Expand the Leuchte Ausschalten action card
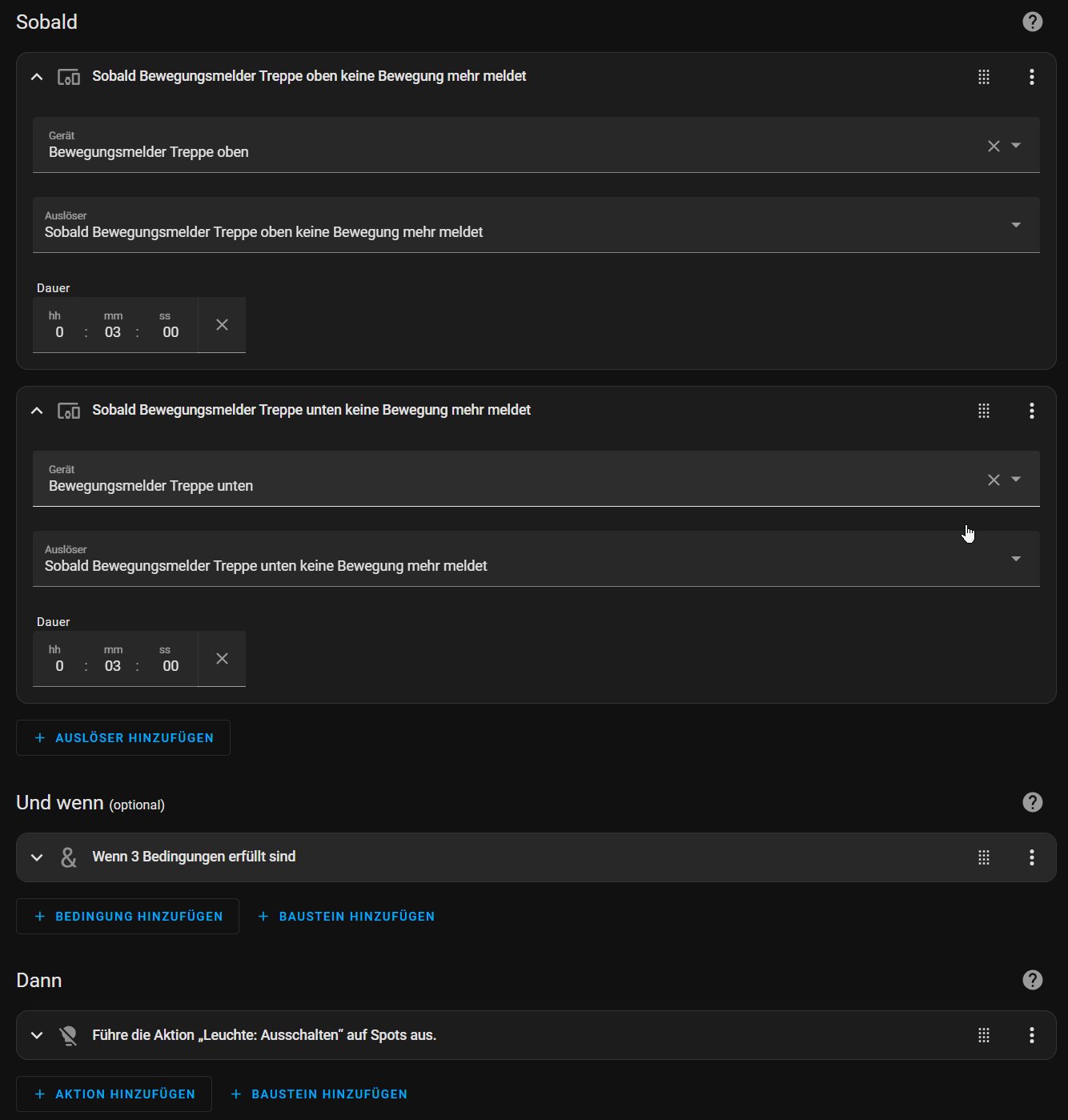1068x1120 pixels. click(37, 1035)
